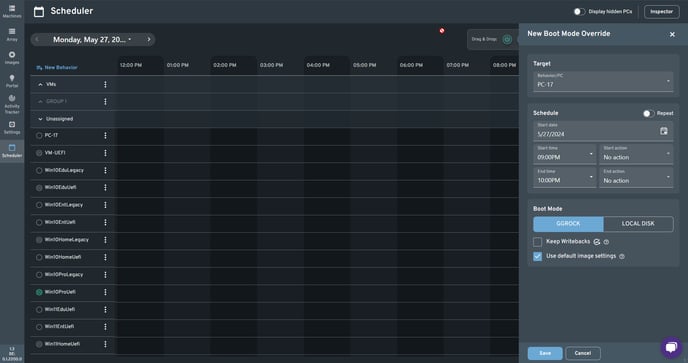
Task: Select the GGROCK boot mode
Action: (x=568, y=224)
